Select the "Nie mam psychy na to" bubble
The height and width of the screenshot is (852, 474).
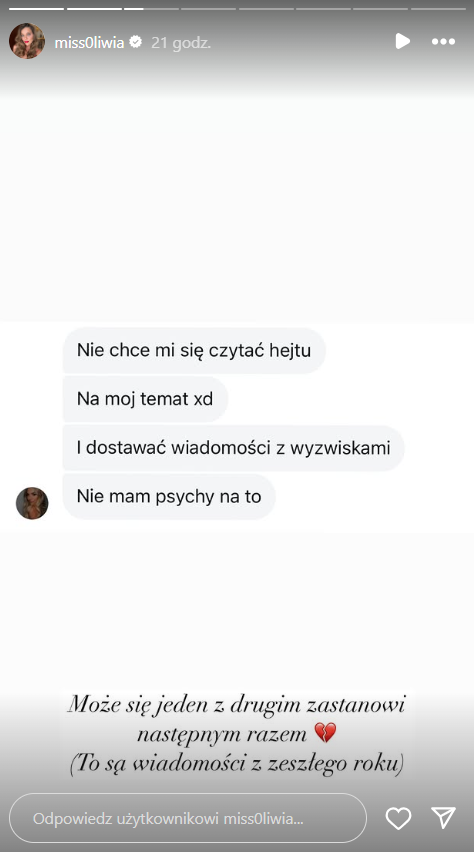pos(169,496)
